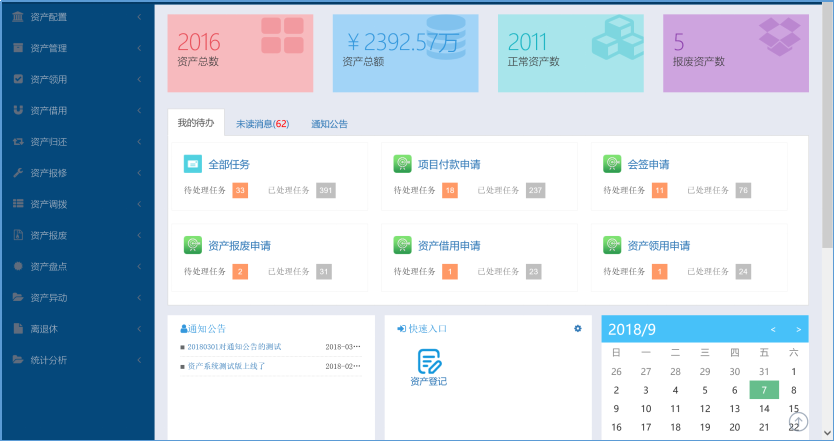Click the 全部任务 blue card icon
834x441 pixels.
coord(193,164)
